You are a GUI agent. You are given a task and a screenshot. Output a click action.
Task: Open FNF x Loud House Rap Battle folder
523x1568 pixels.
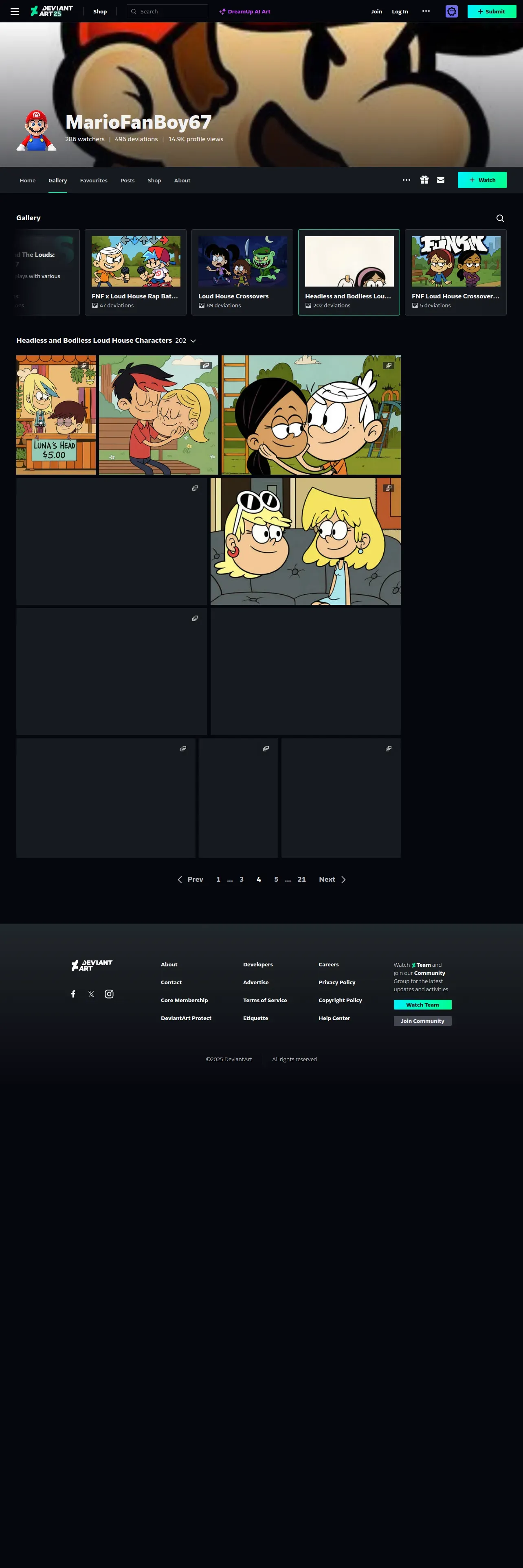[x=136, y=272]
